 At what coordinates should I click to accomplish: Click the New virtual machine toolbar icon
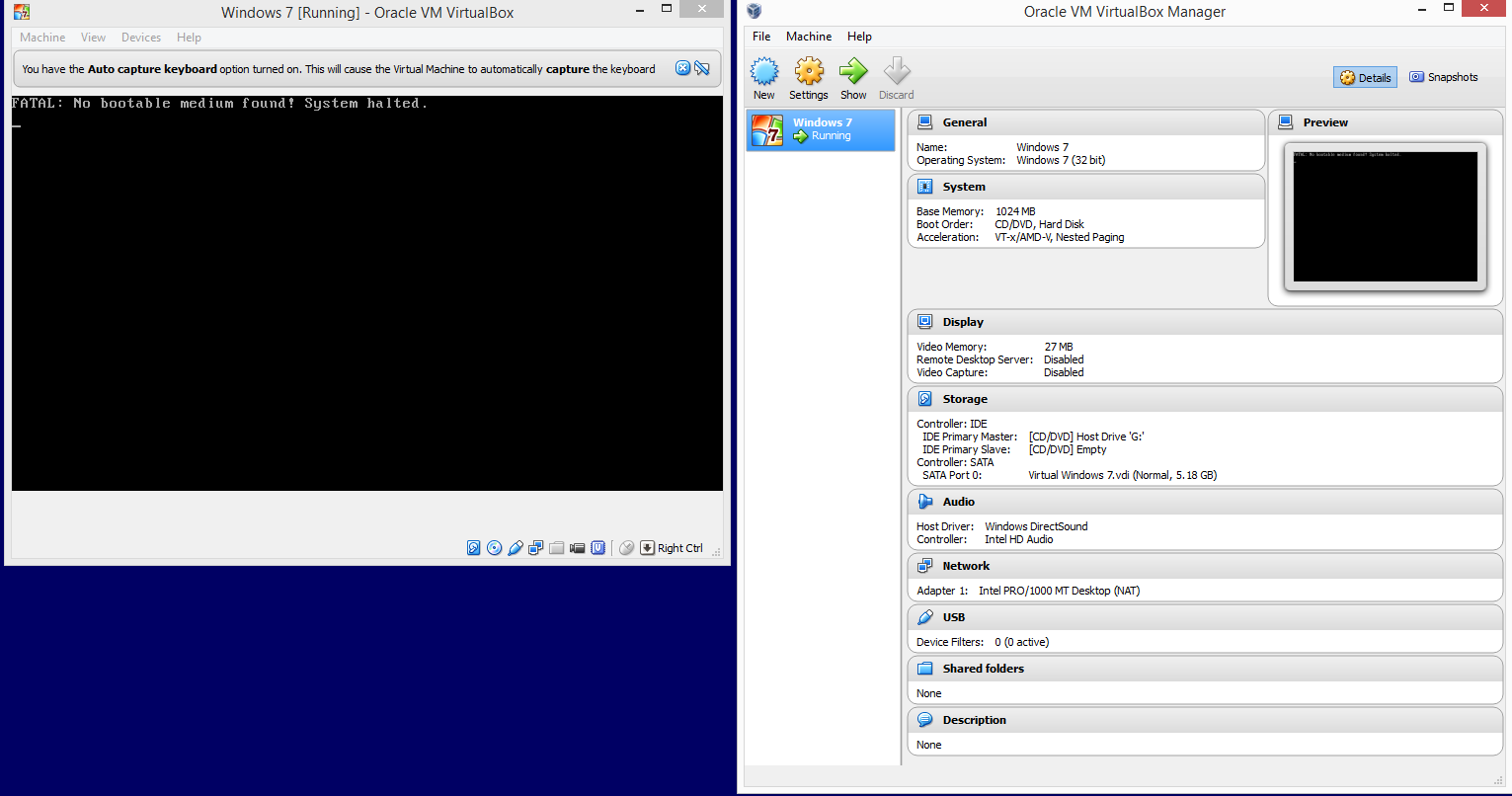(764, 78)
